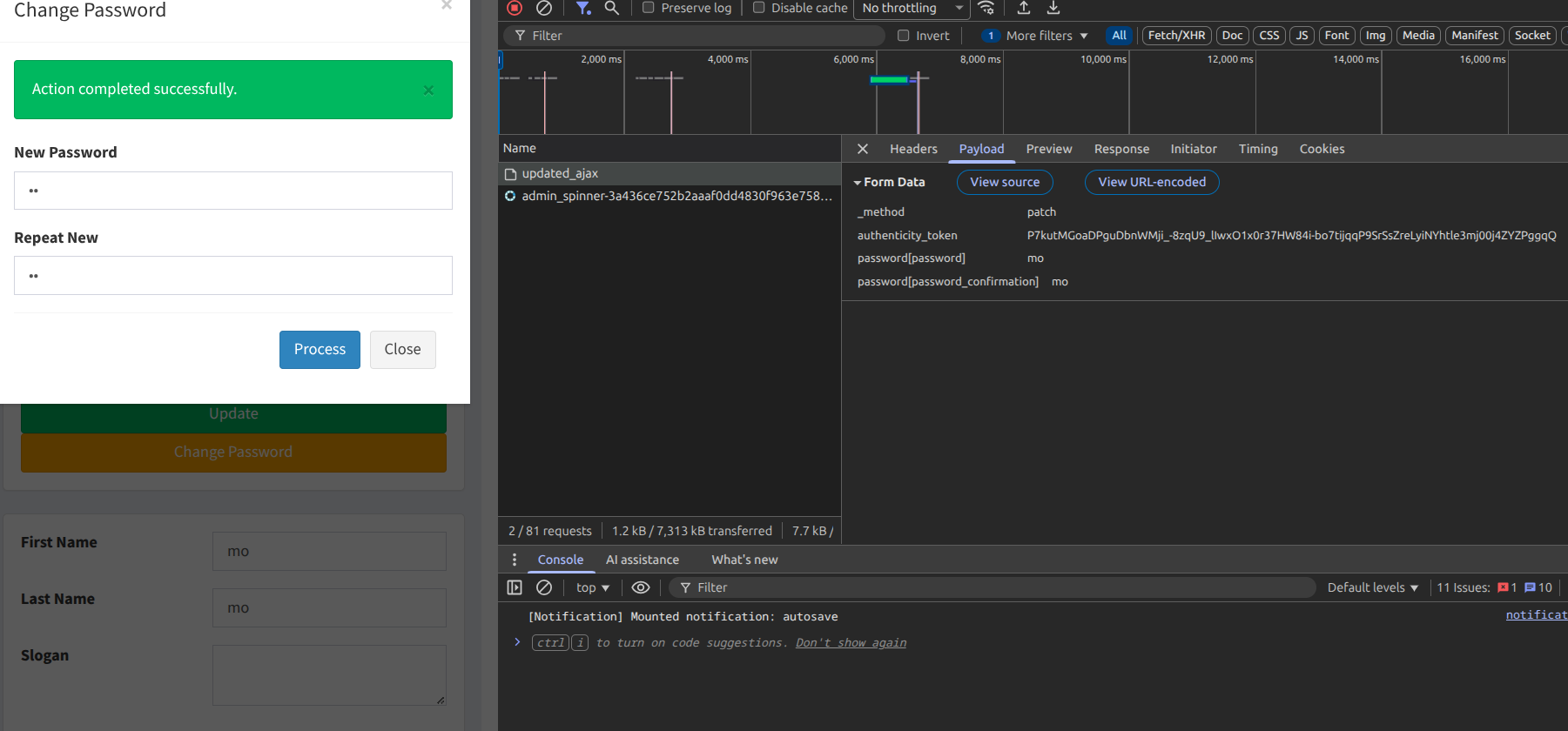This screenshot has height=731, width=1568.
Task: Click the New Password input field
Action: pyautogui.click(x=233, y=191)
